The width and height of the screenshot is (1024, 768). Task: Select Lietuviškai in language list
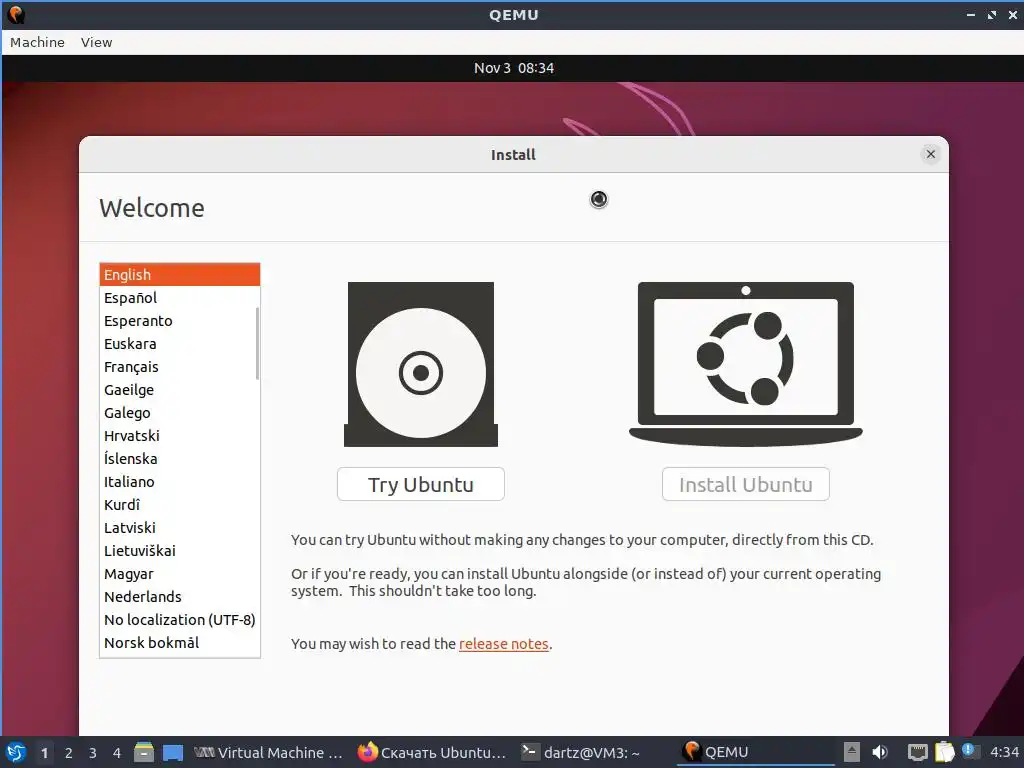pos(180,551)
